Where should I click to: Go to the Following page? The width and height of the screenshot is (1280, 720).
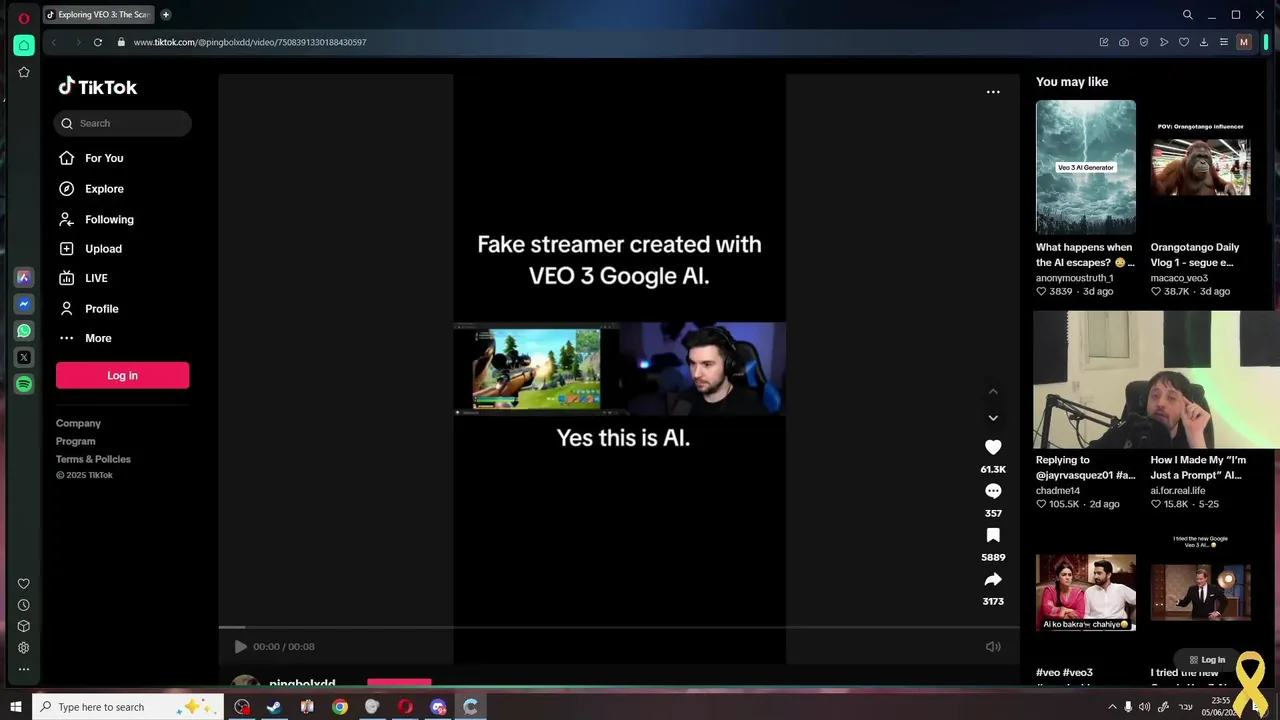pyautogui.click(x=109, y=219)
